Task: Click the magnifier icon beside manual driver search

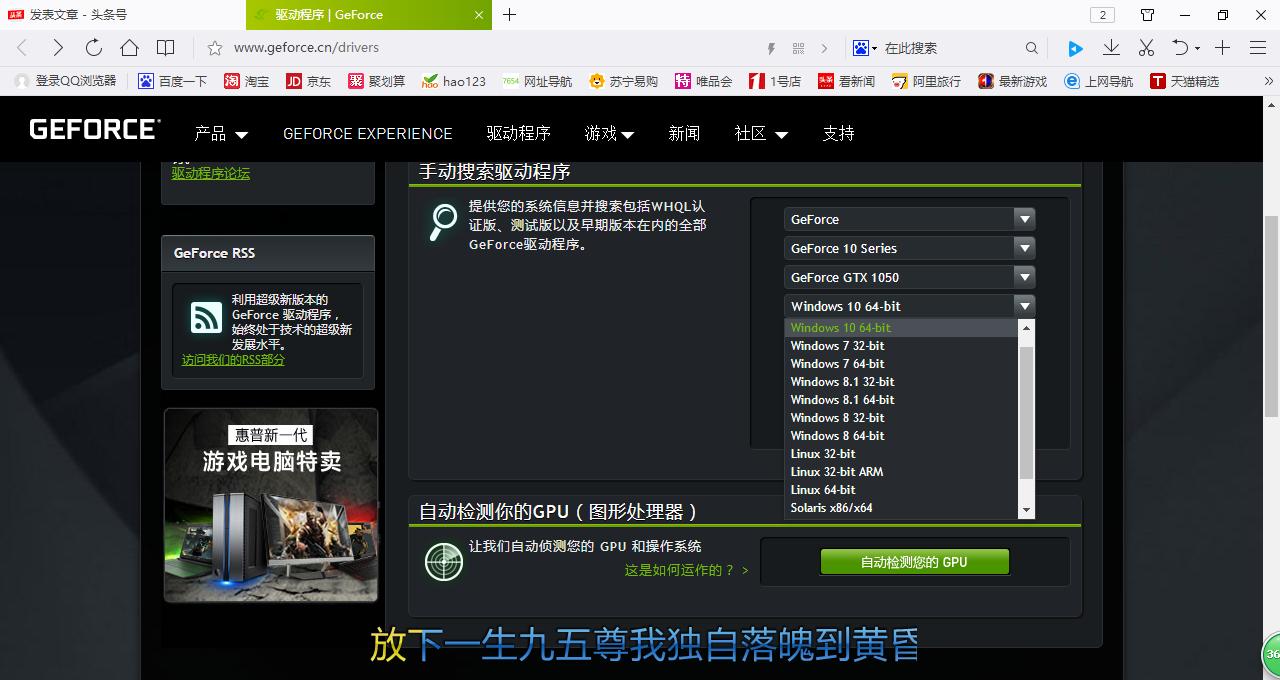Action: pos(443,221)
